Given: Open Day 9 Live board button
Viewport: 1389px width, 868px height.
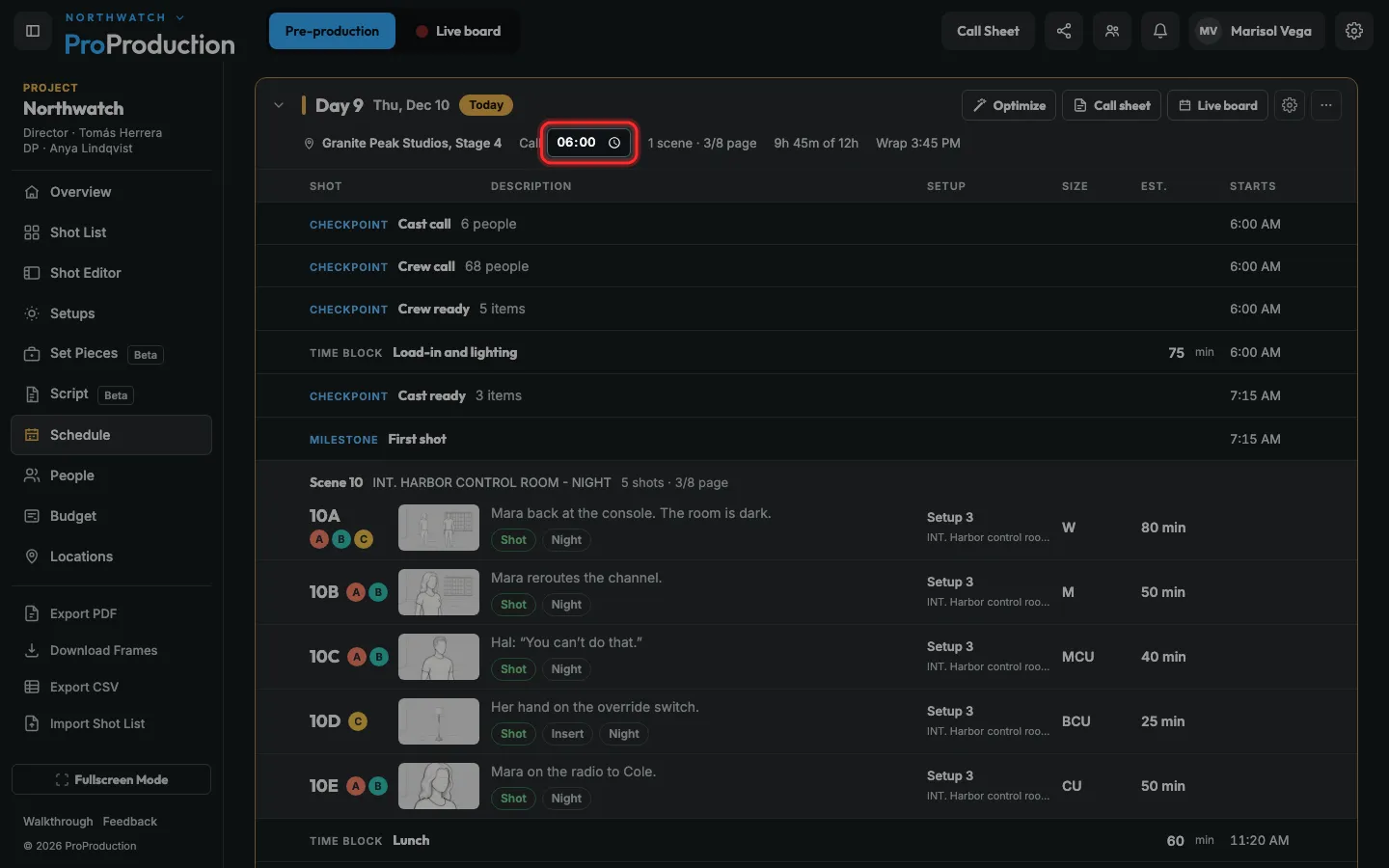Looking at the screenshot, I should tap(1218, 105).
